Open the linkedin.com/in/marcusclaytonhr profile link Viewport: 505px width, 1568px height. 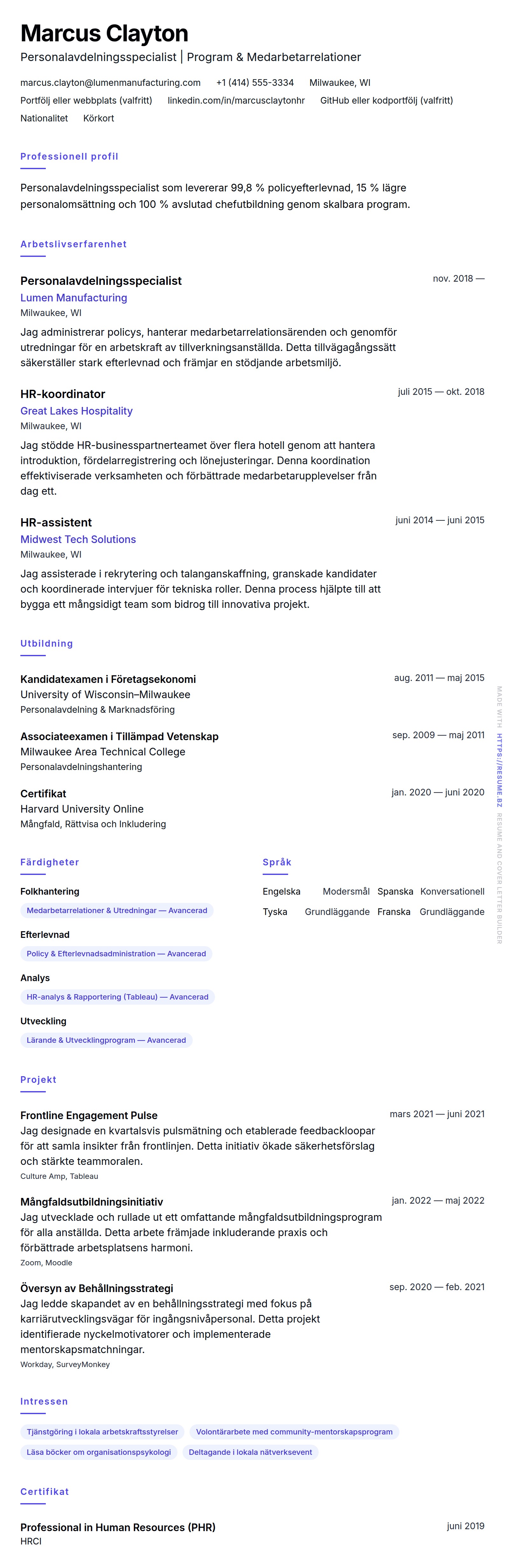(236, 100)
